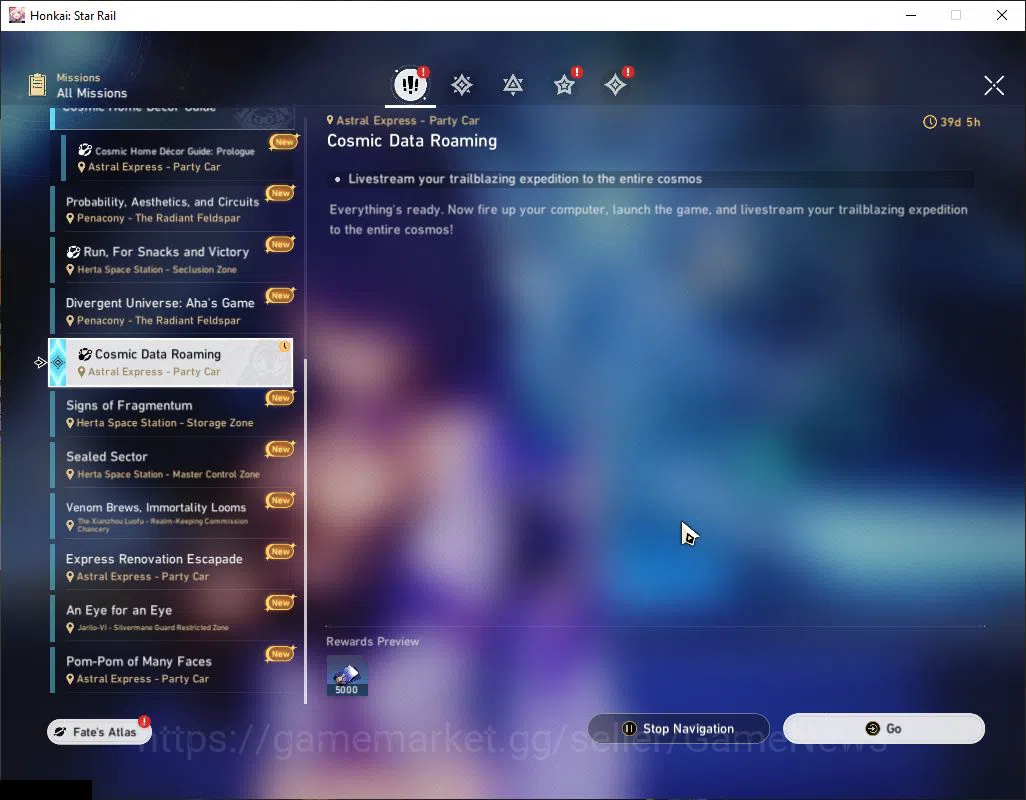Click the clock icon on Cosmic Data Roaming row
This screenshot has width=1026, height=800.
(x=284, y=347)
